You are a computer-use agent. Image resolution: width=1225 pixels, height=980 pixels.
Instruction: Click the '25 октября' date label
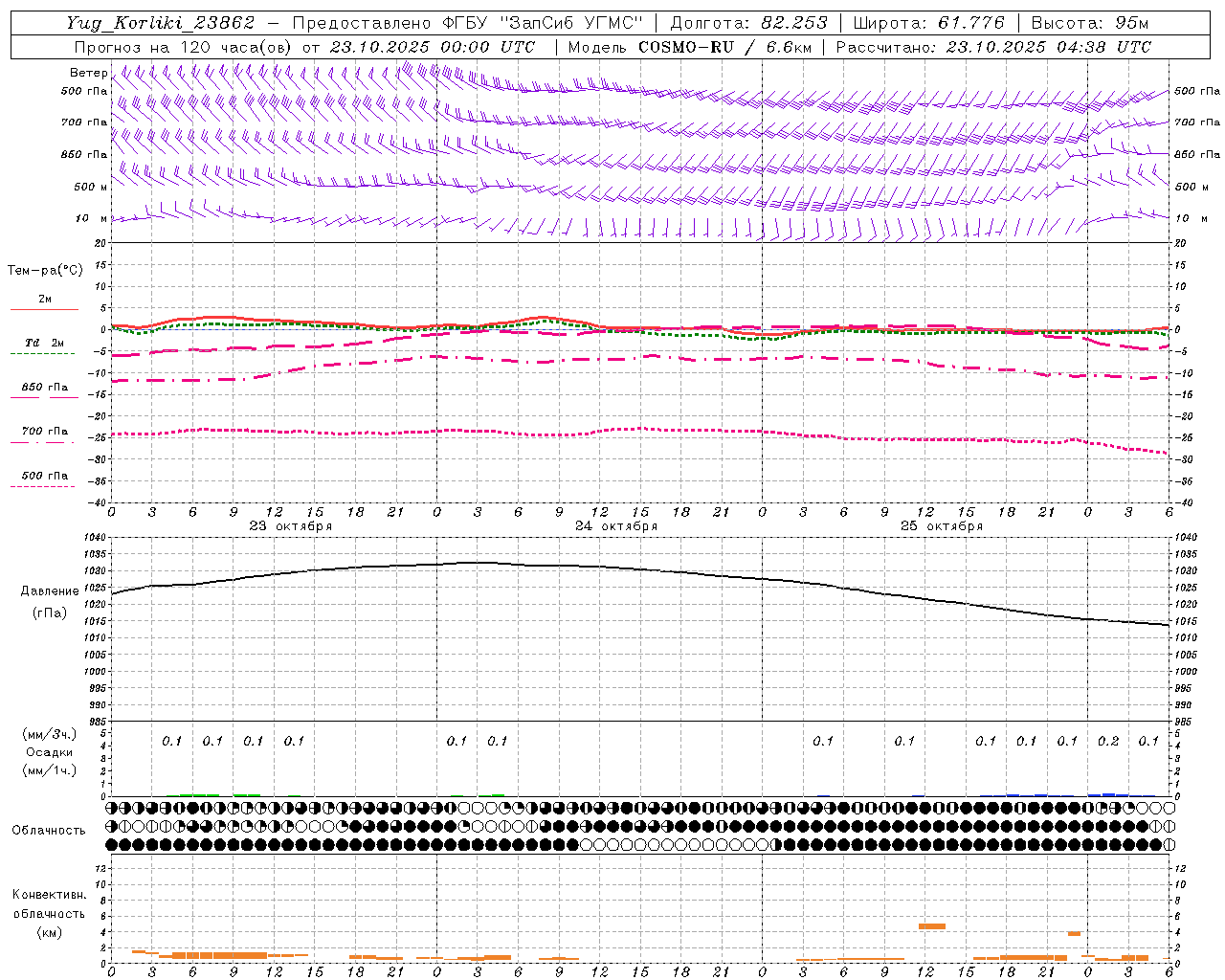[942, 525]
